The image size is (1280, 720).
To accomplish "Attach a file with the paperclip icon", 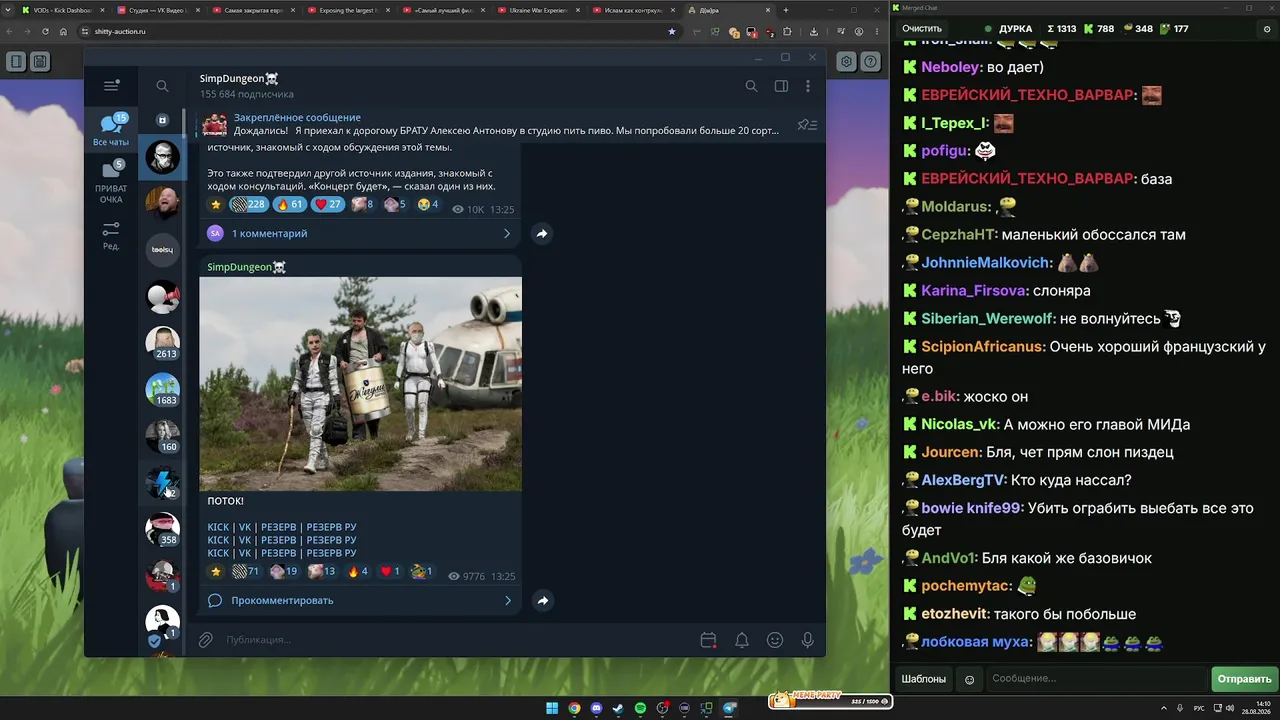I will coord(206,640).
